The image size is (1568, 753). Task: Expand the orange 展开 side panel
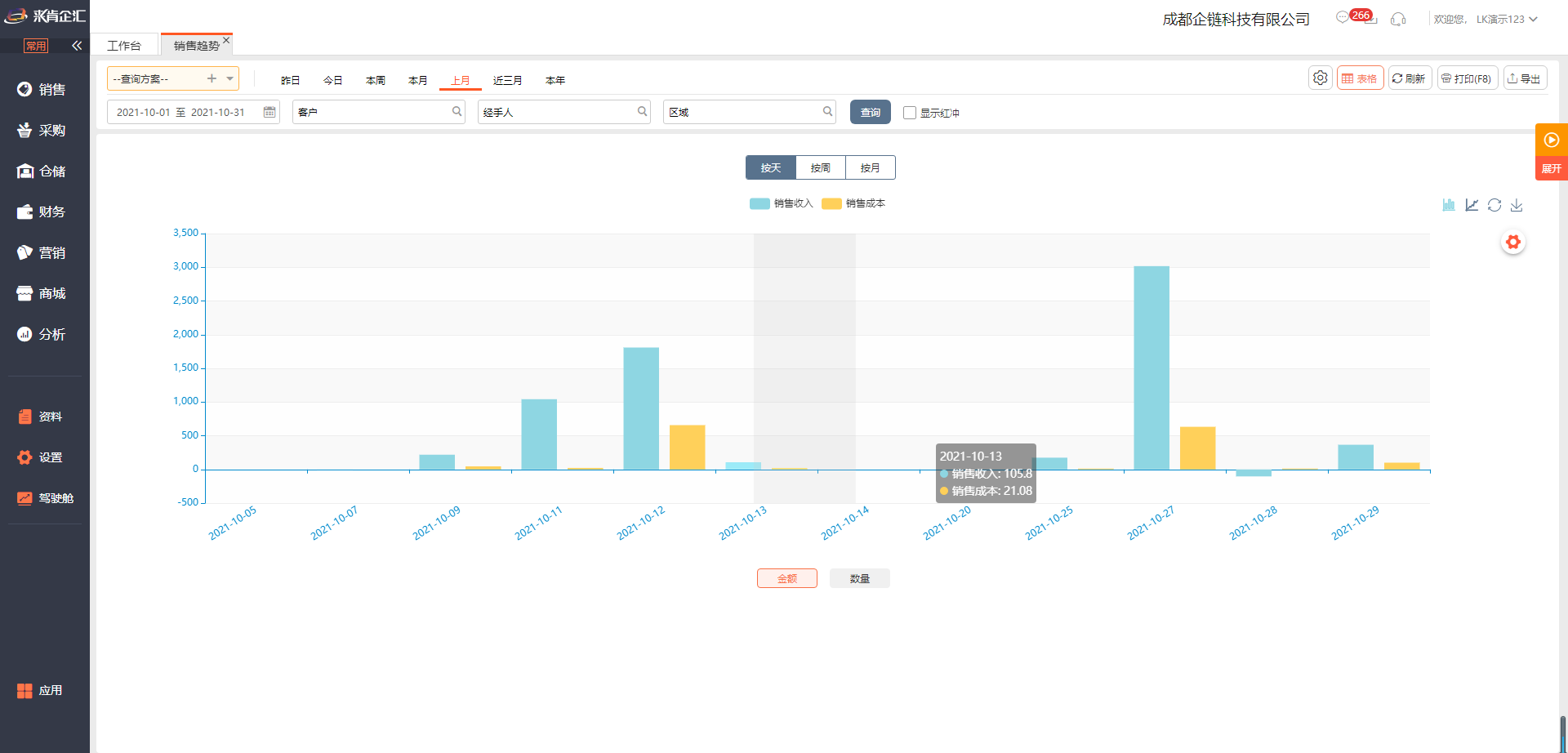click(1551, 168)
